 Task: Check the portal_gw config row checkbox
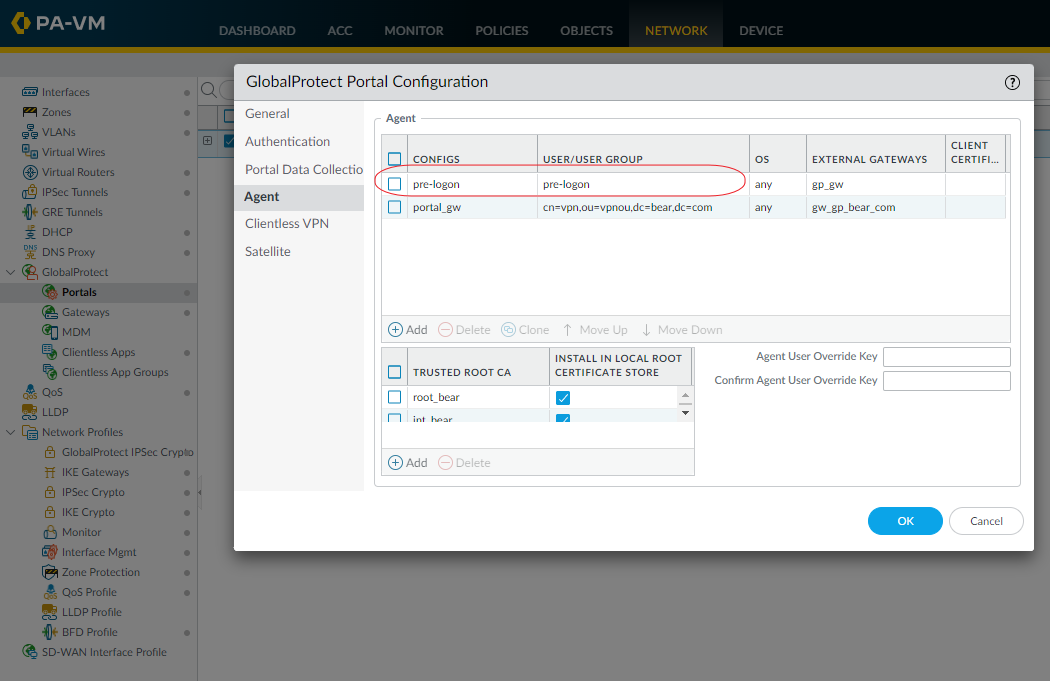tap(394, 207)
